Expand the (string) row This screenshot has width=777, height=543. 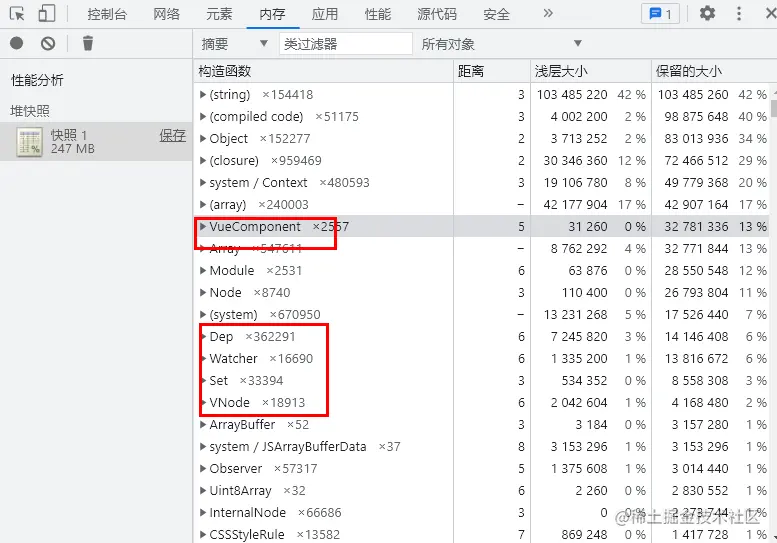point(203,94)
